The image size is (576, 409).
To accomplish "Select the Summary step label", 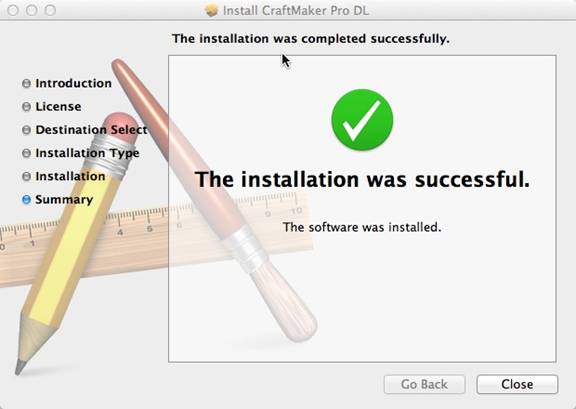I will (64, 200).
